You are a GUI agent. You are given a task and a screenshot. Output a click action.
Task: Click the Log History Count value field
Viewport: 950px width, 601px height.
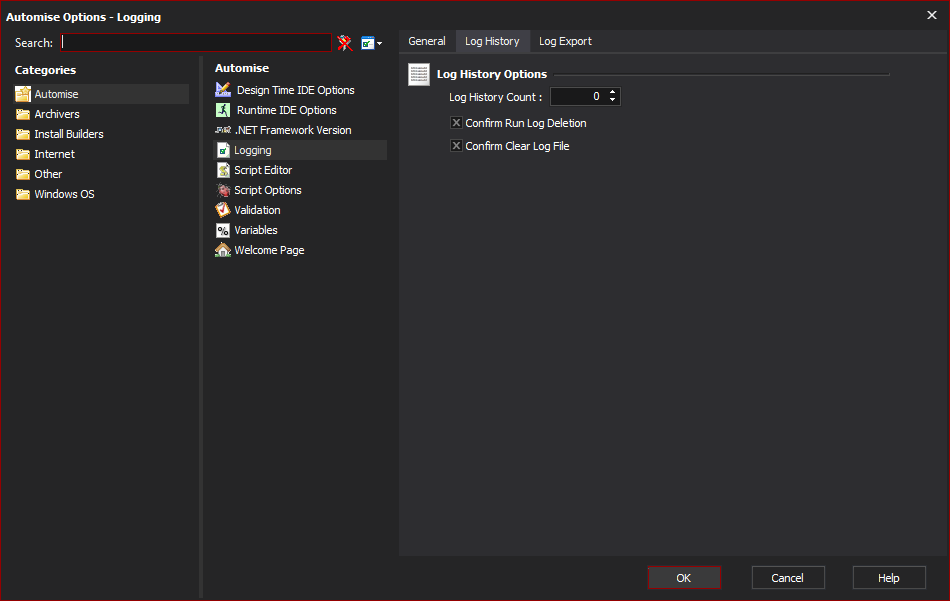tap(579, 96)
